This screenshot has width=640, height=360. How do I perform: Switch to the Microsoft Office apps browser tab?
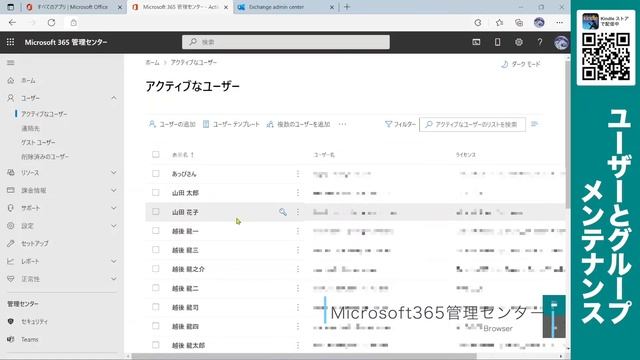click(x=73, y=7)
